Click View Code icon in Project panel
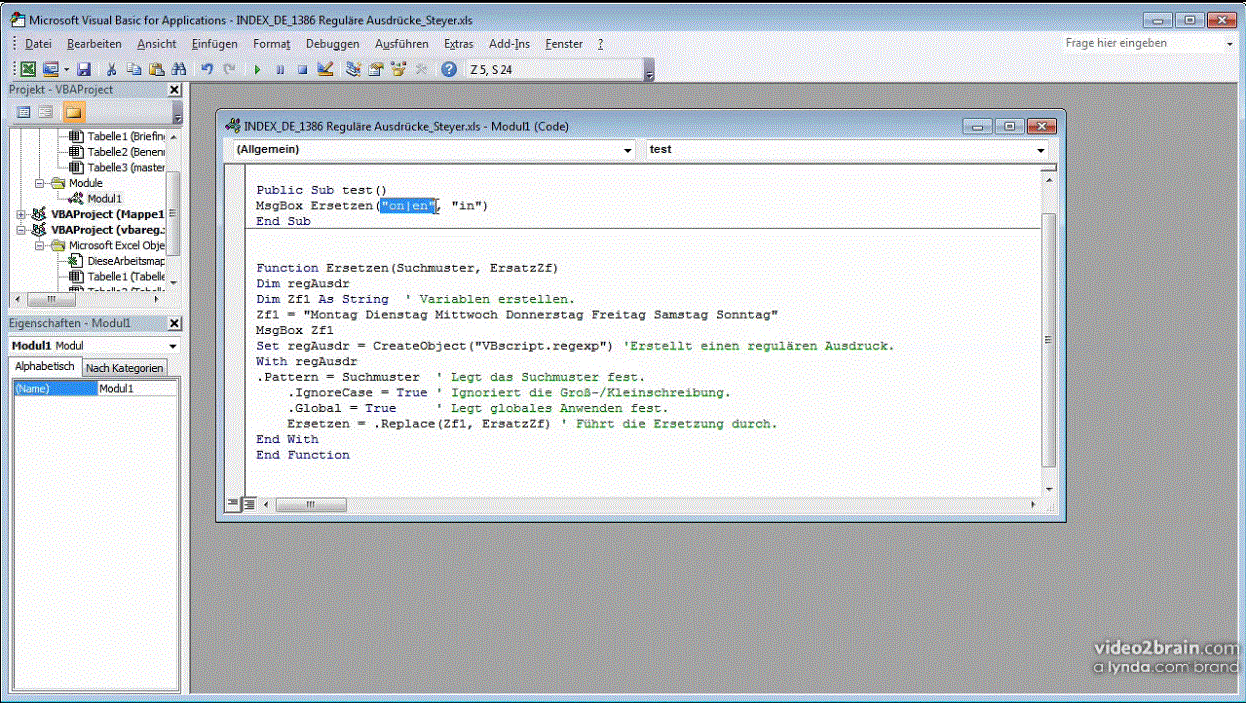The image size is (1246, 703). point(24,111)
